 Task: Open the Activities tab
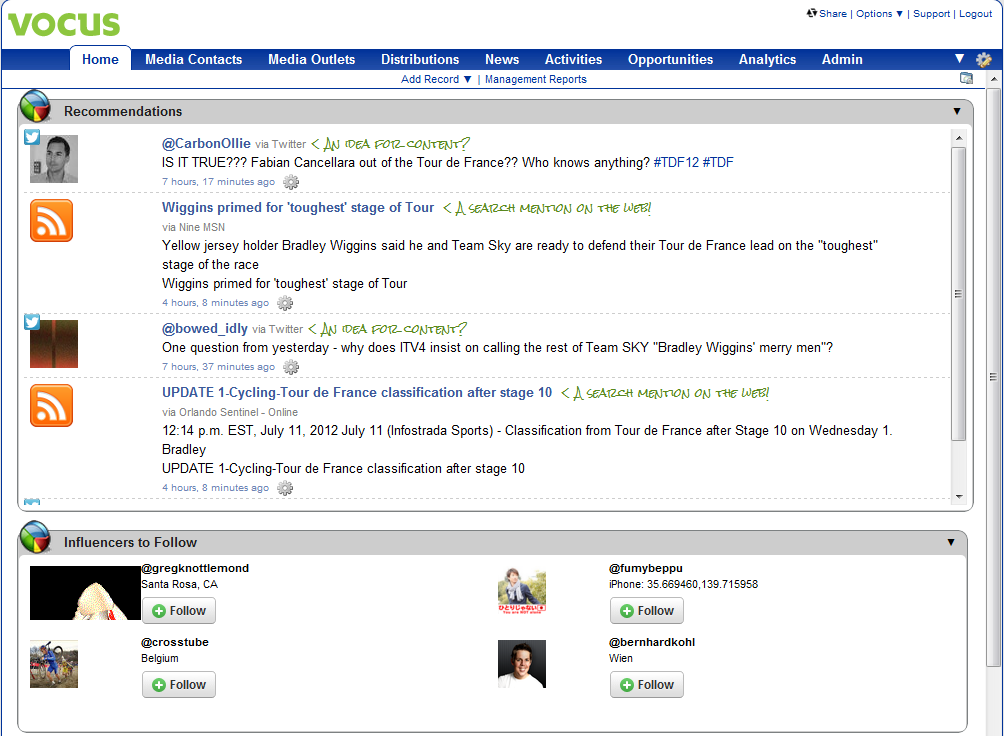click(x=573, y=60)
